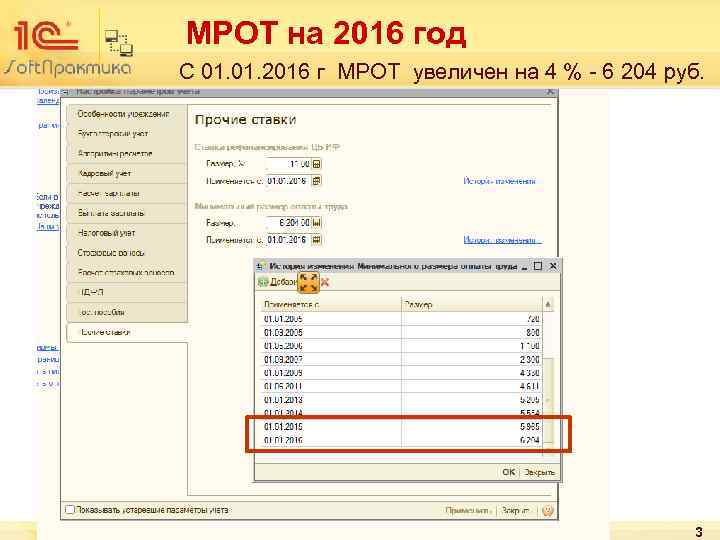Click the orange expand arrows icon

click(x=308, y=282)
